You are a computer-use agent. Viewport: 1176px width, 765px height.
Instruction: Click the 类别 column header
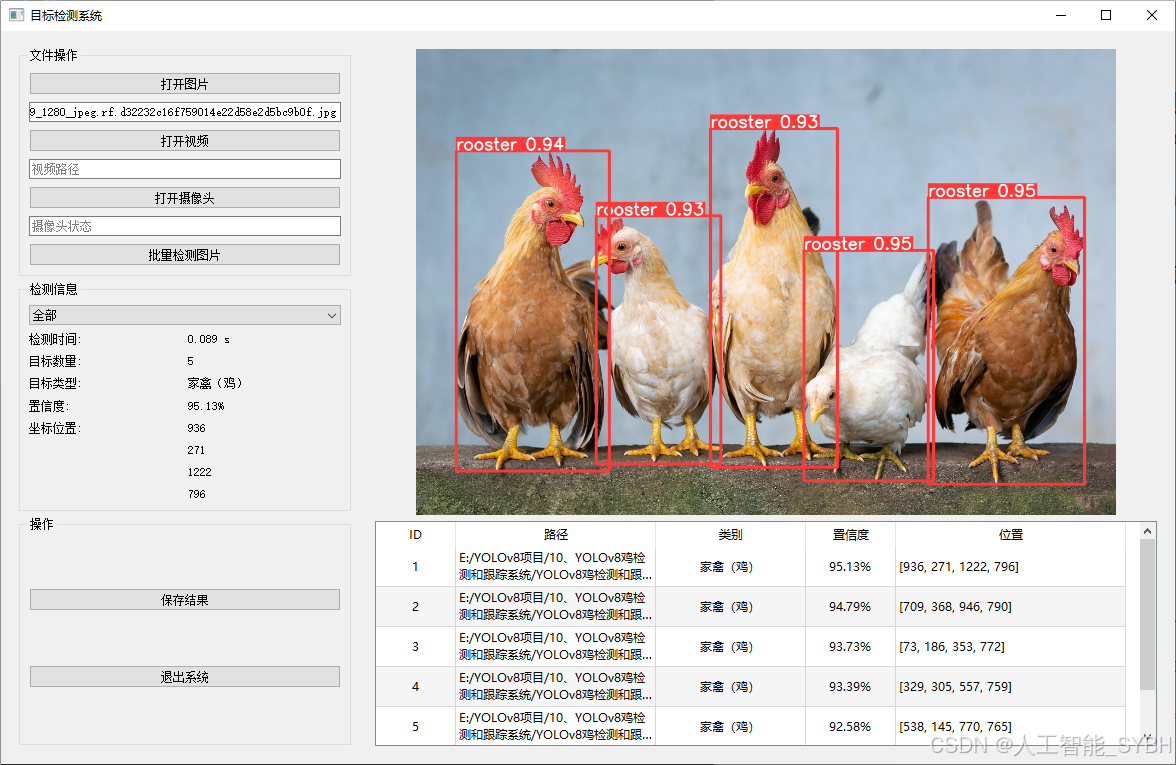(730, 534)
